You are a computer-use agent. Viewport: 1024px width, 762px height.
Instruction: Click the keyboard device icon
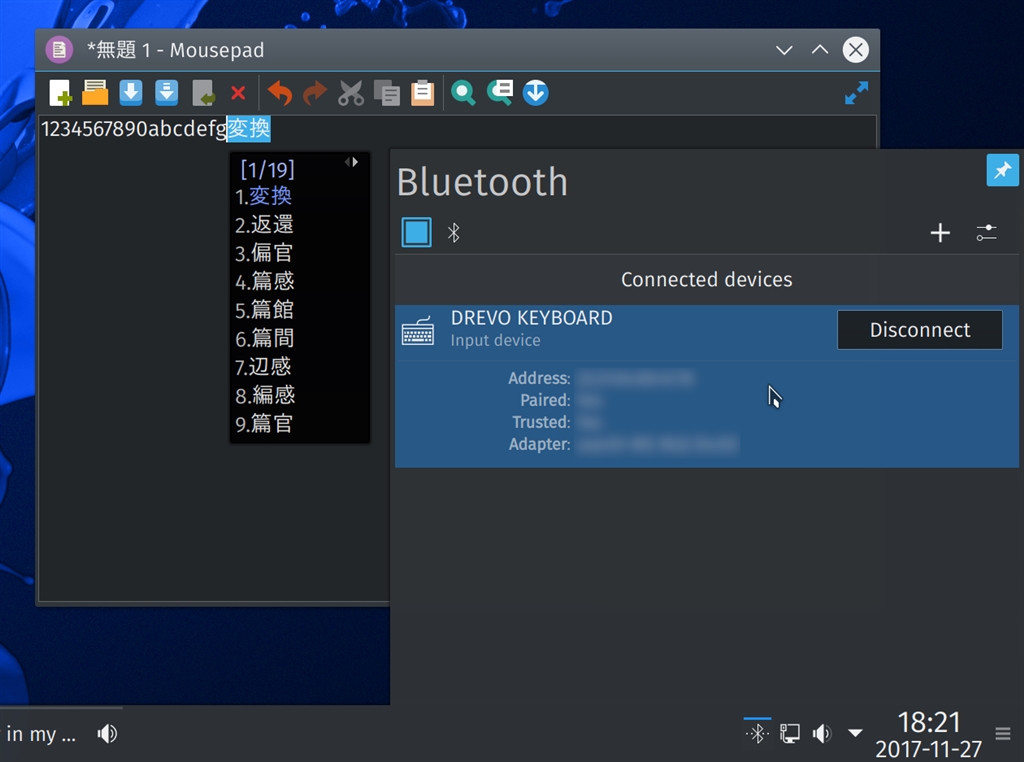click(418, 330)
